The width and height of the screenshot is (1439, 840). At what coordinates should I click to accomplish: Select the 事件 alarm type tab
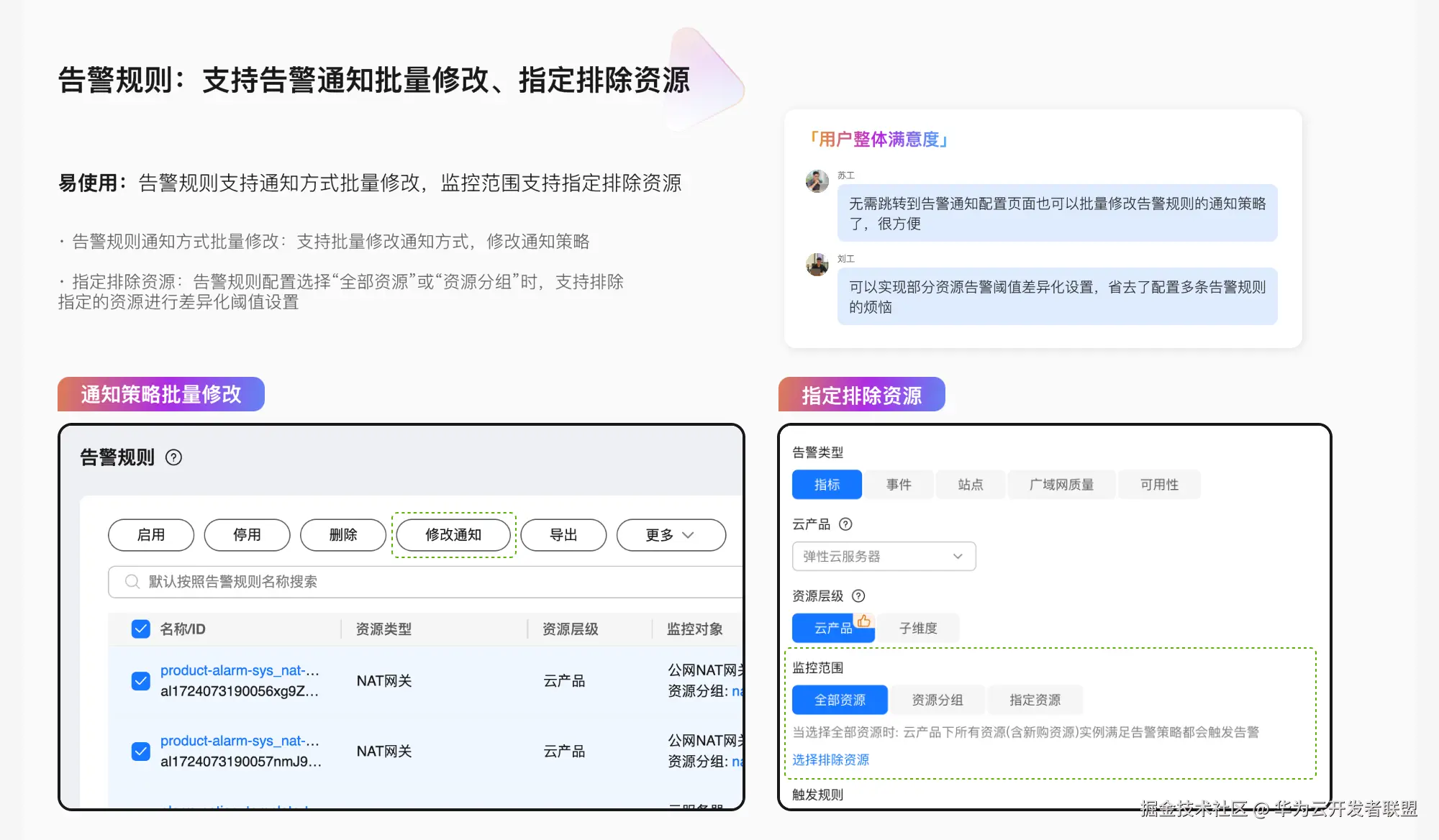tap(899, 485)
